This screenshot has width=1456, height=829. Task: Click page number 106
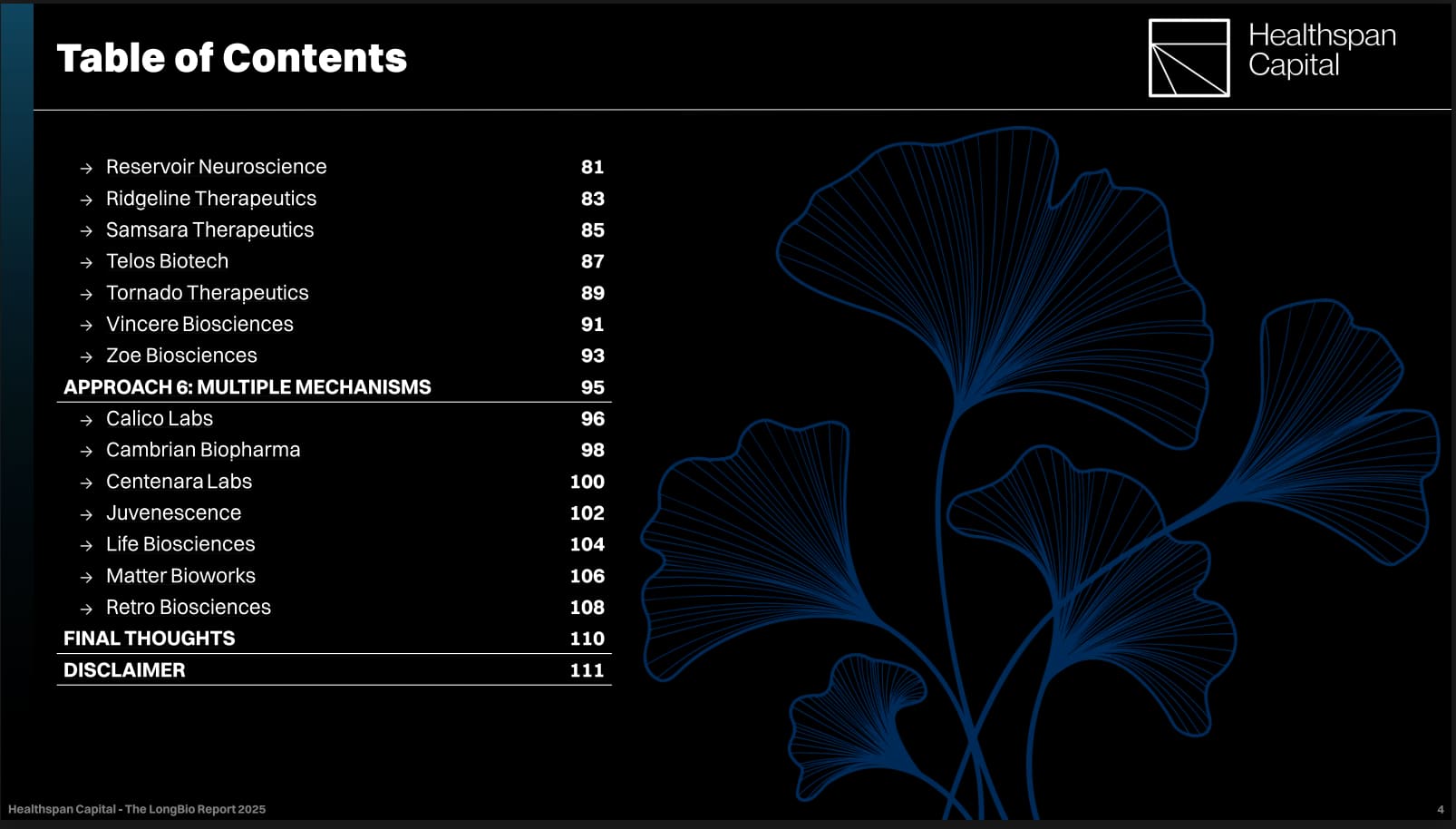[x=587, y=576]
